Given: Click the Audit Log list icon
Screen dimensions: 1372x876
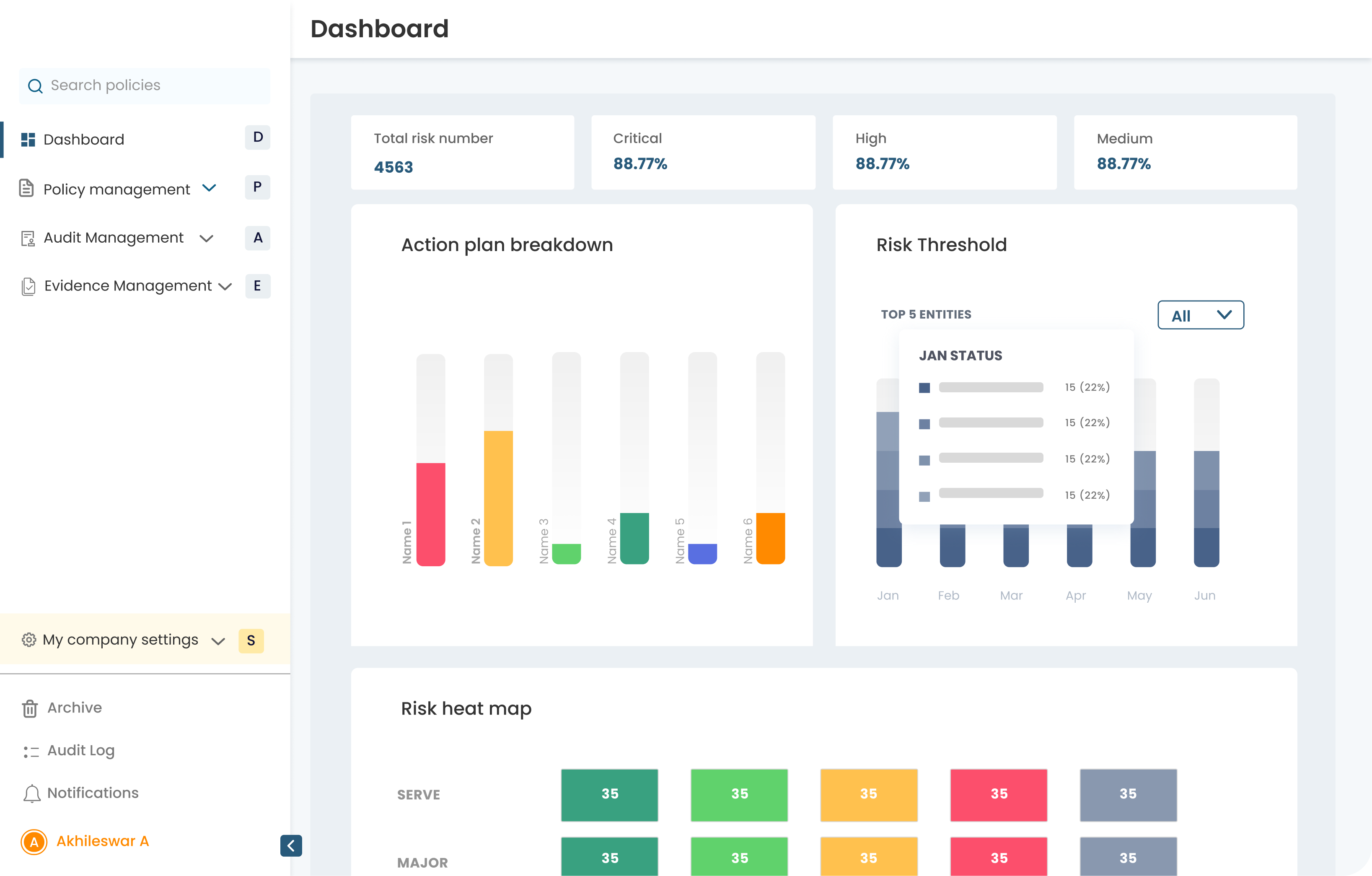Looking at the screenshot, I should 31,752.
